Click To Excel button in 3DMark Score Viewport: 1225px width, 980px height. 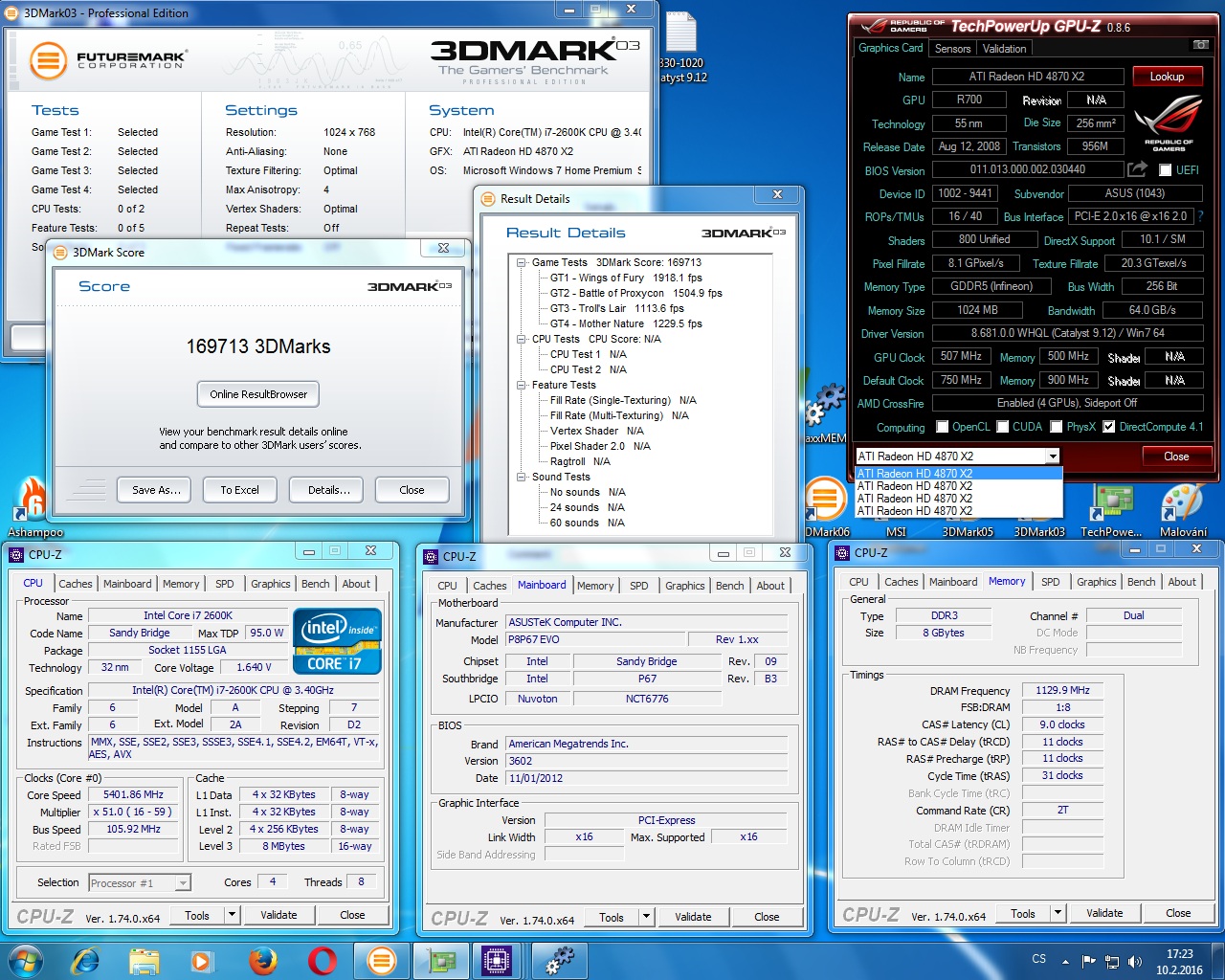coord(239,490)
